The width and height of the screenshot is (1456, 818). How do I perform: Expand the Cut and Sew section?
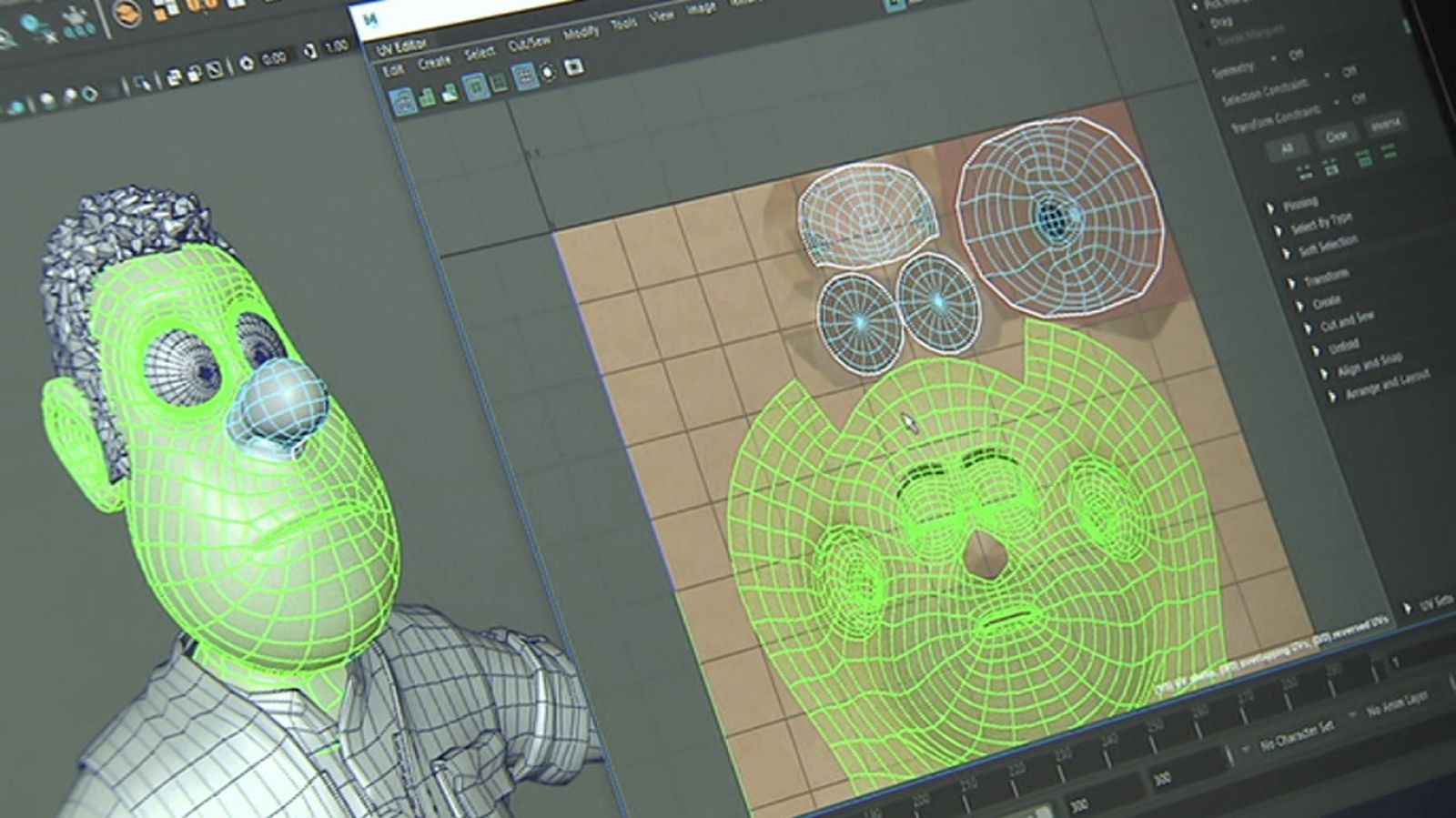(x=1340, y=322)
